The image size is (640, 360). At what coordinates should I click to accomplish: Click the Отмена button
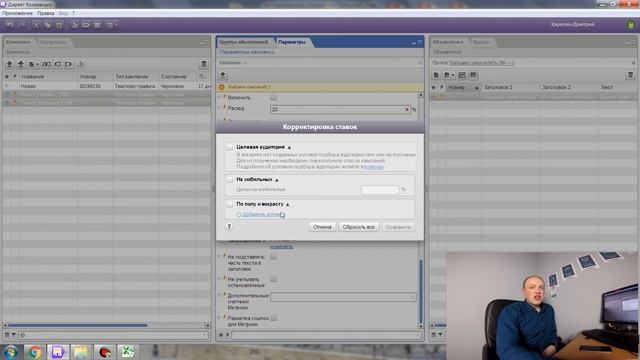(x=322, y=227)
